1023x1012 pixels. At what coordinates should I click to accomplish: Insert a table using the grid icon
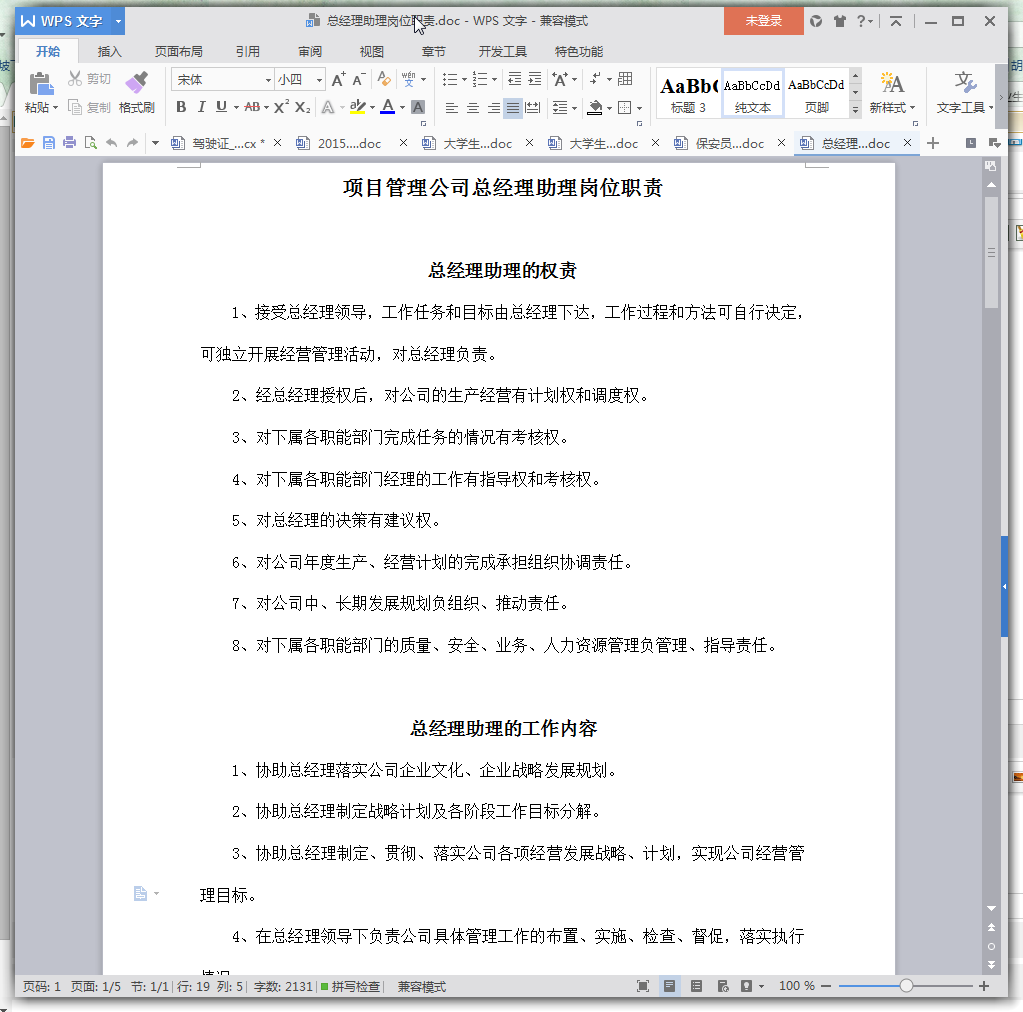(x=625, y=79)
